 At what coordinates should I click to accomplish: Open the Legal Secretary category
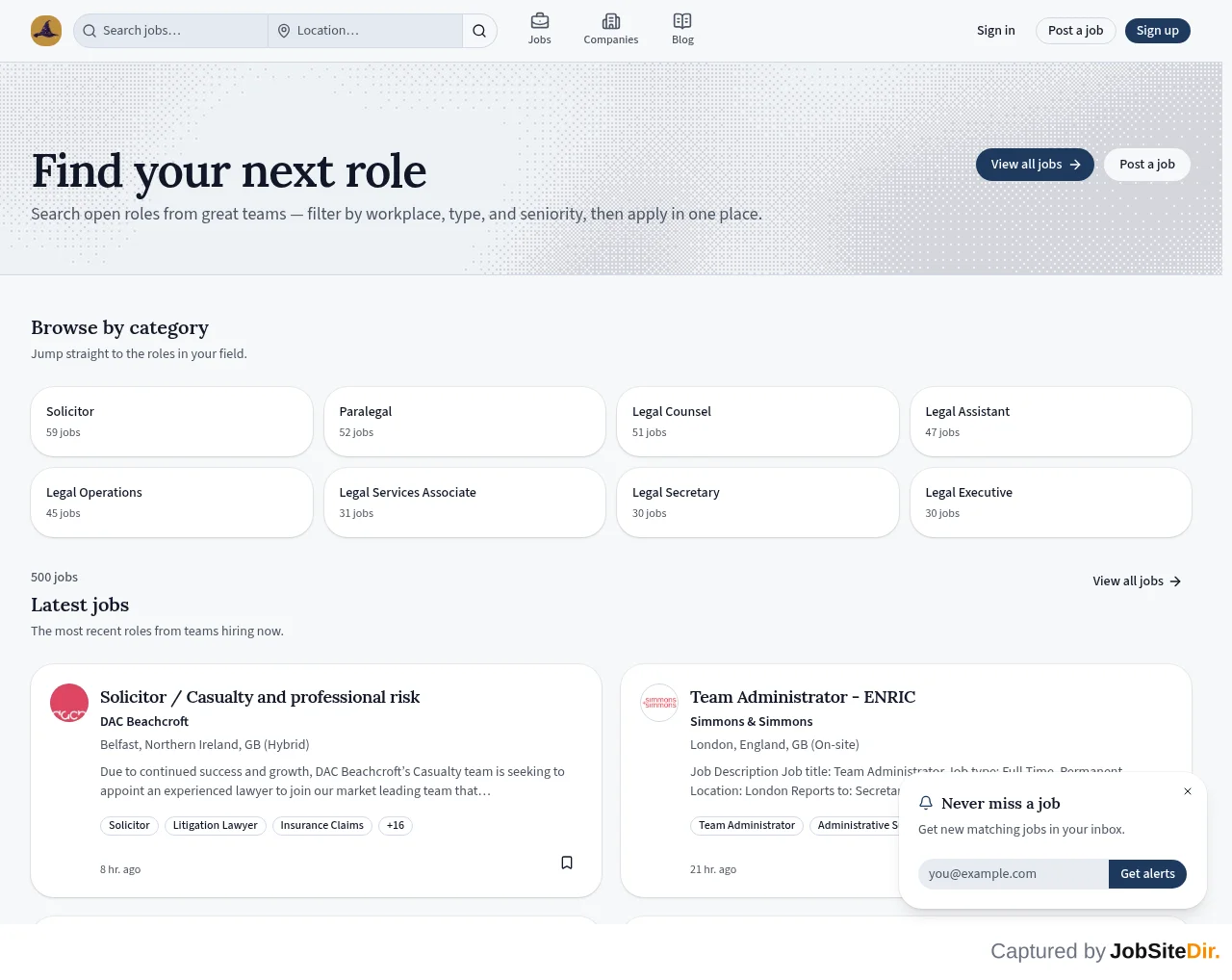tap(757, 503)
